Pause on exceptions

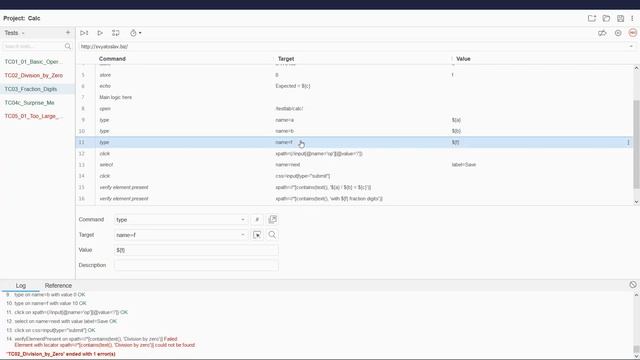[618, 33]
